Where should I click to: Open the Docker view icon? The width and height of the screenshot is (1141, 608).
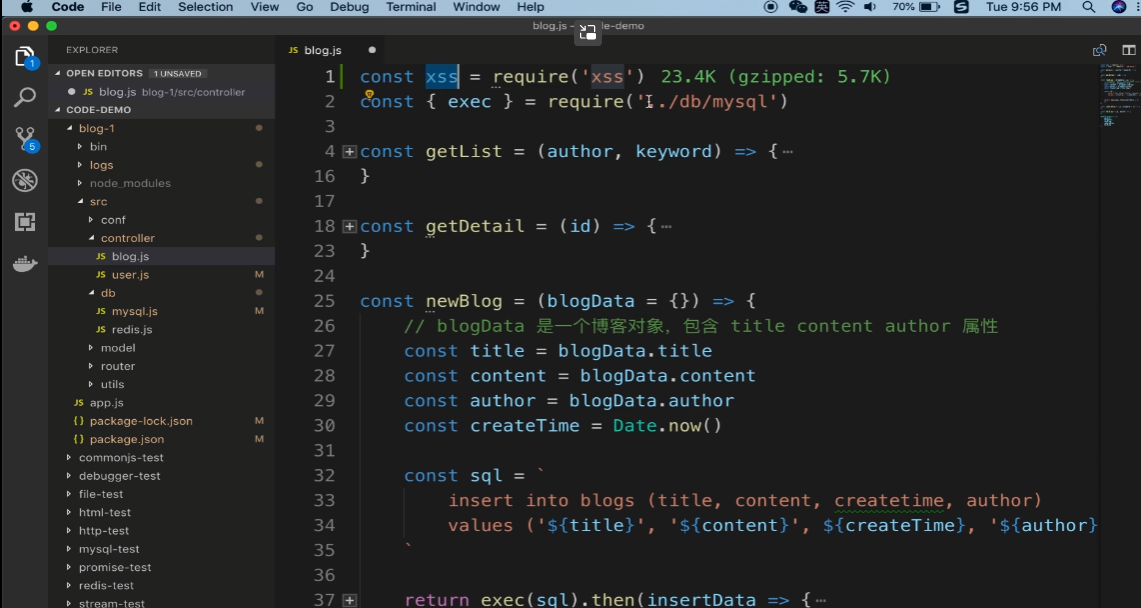(25, 263)
